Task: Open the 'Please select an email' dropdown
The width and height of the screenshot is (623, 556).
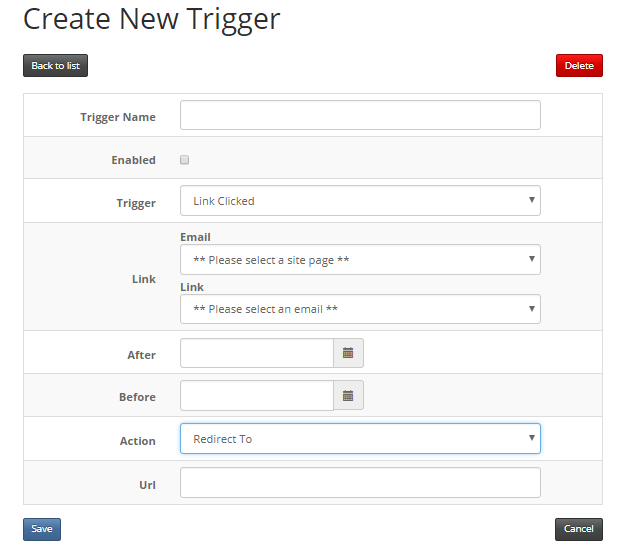Action: [360, 309]
